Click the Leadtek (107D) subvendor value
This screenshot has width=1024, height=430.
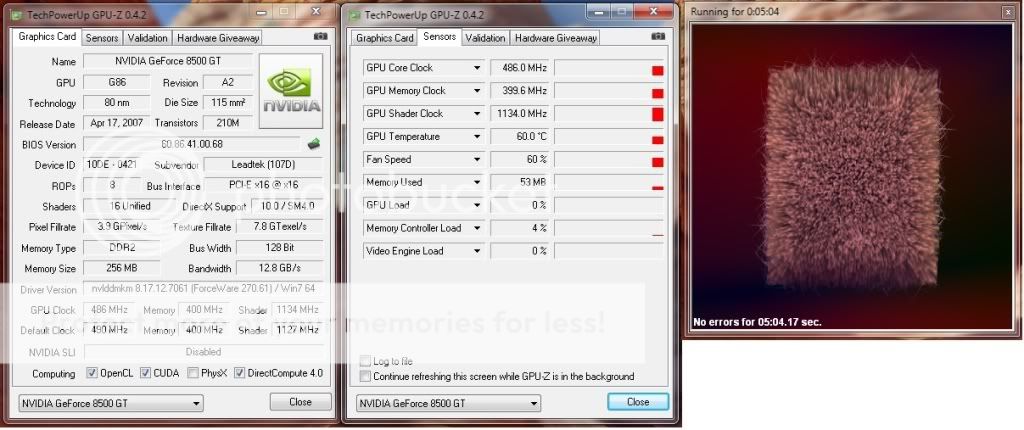tap(263, 165)
